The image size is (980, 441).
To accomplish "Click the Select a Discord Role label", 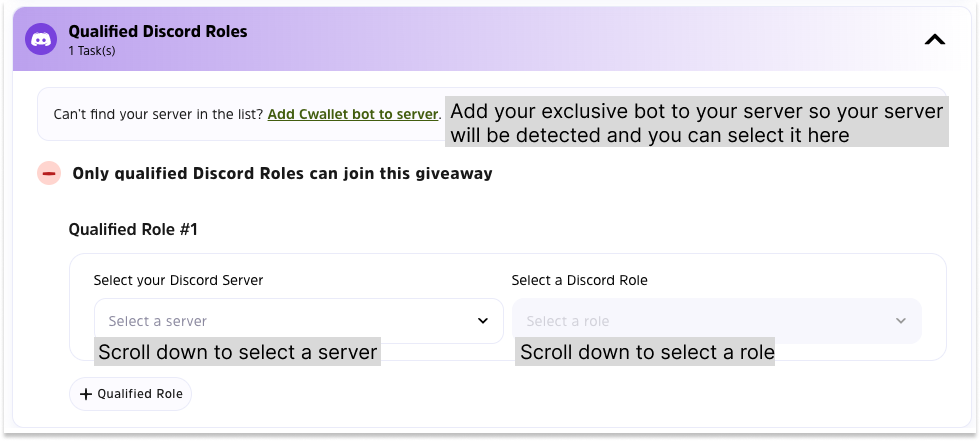I will 579,280.
